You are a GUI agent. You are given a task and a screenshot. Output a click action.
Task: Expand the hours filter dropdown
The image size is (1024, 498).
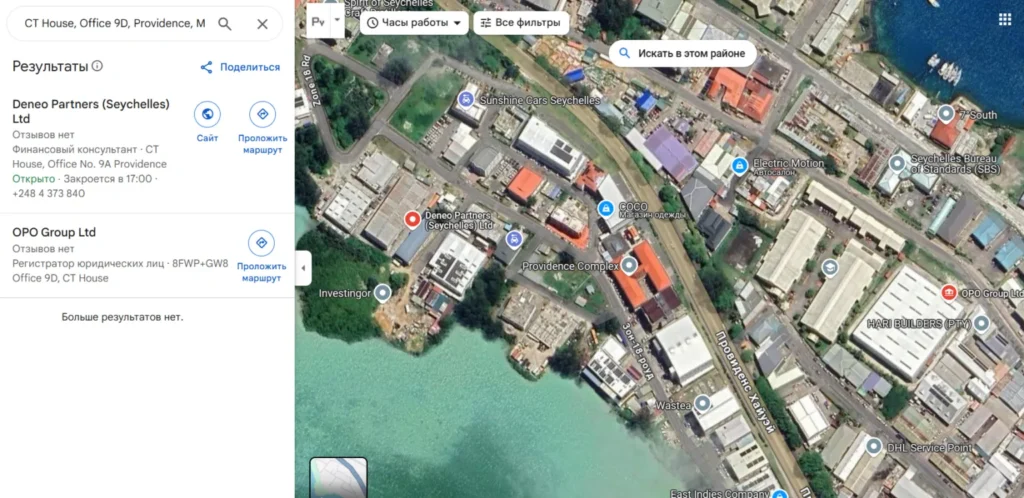pos(414,22)
